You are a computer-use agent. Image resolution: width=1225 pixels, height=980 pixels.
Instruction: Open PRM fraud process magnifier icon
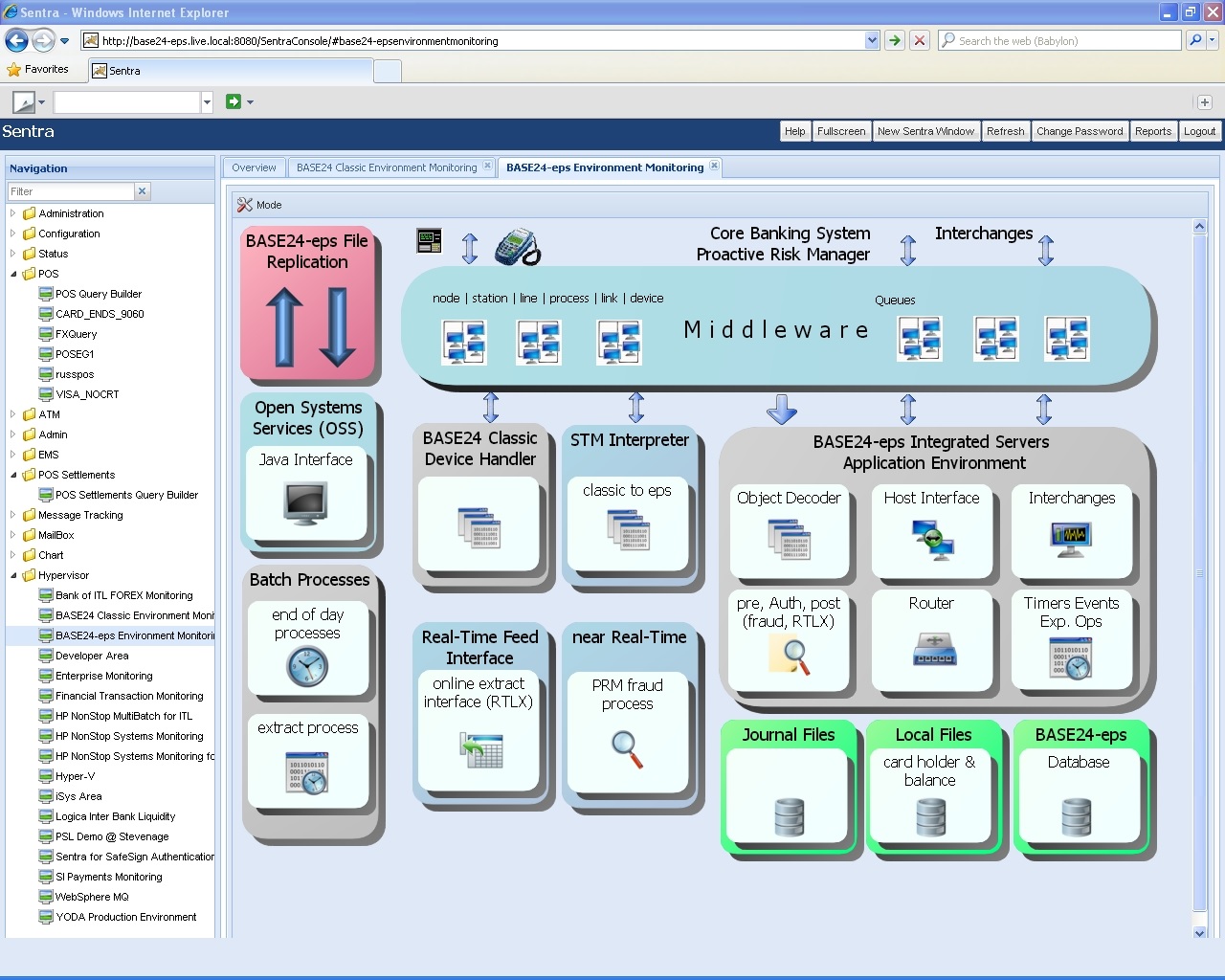628,749
